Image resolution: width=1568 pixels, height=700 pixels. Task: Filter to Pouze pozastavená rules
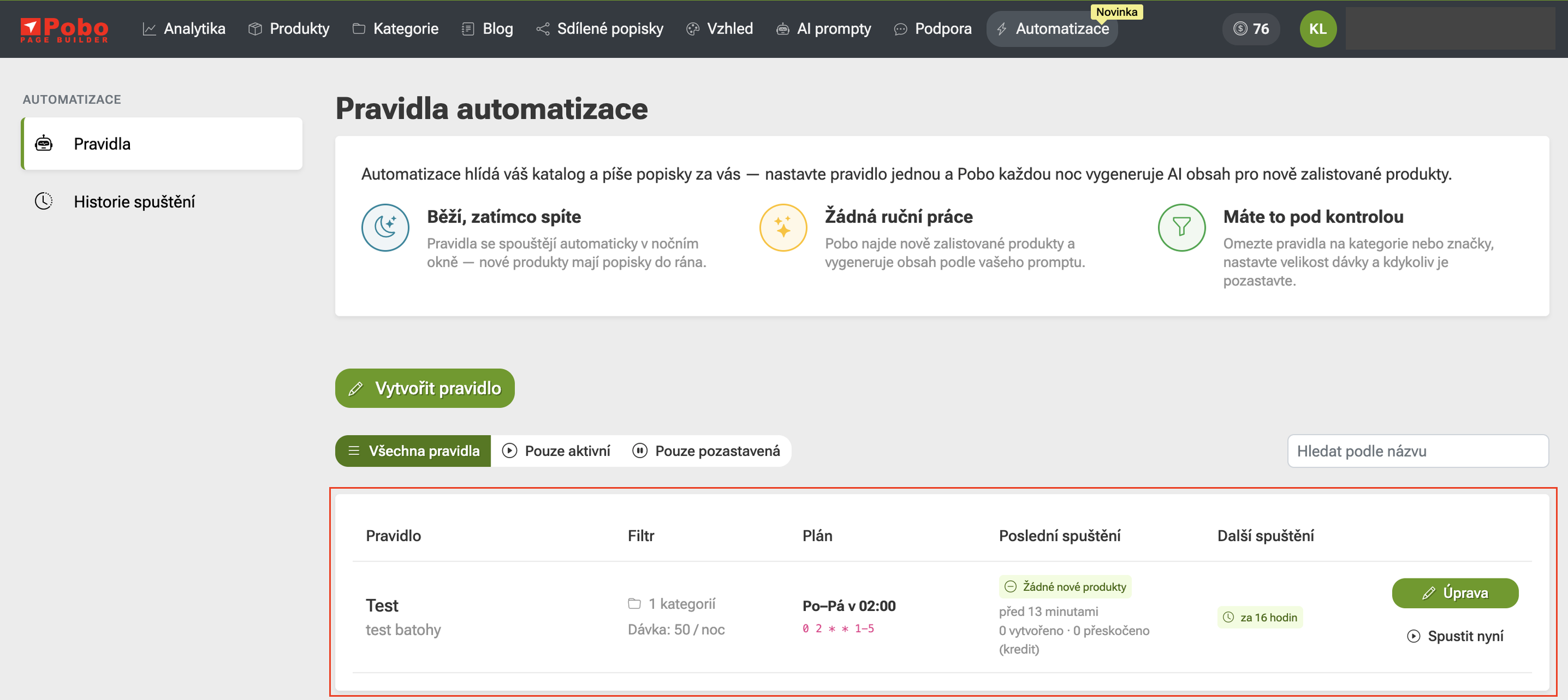[706, 450]
